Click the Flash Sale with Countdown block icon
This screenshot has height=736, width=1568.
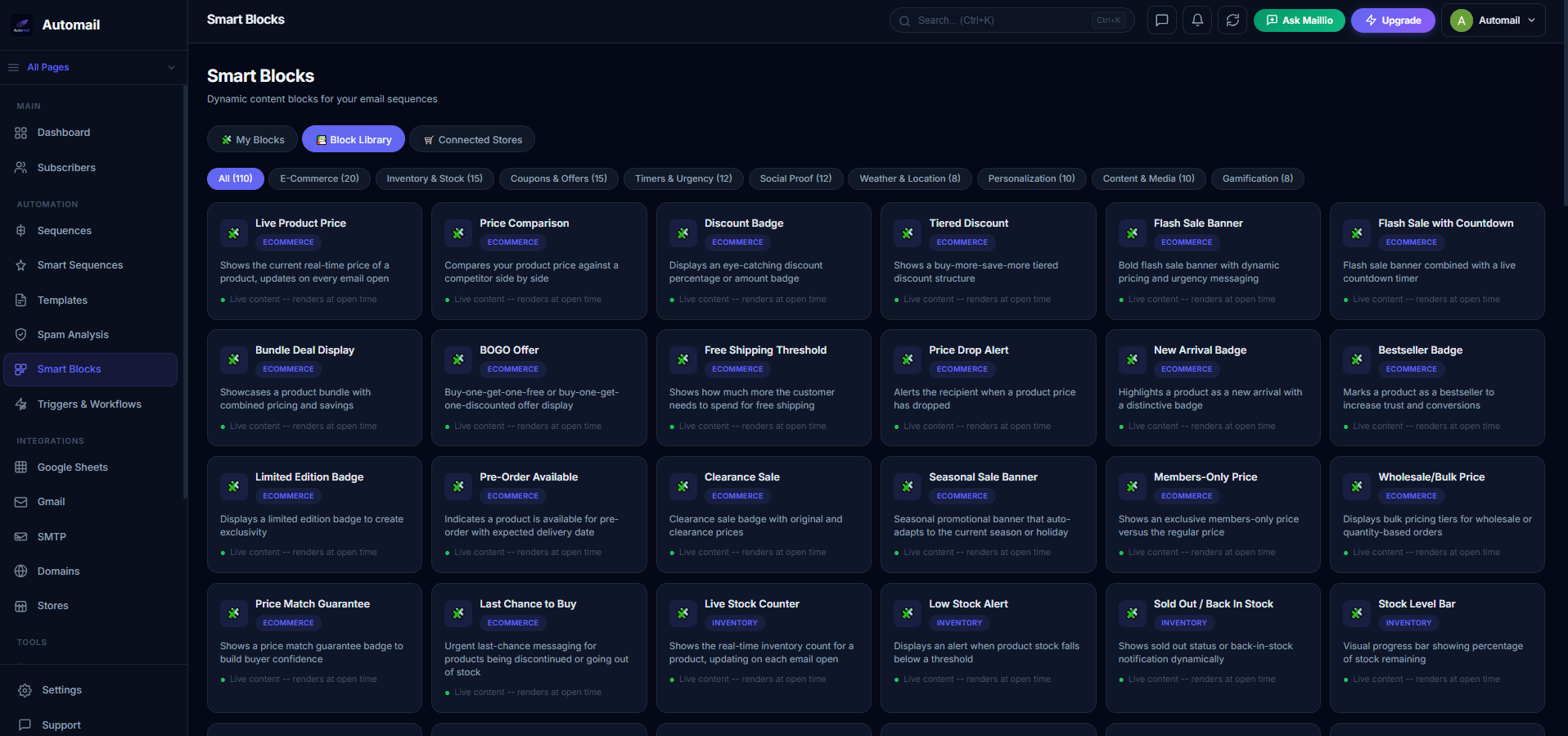pos(1357,233)
